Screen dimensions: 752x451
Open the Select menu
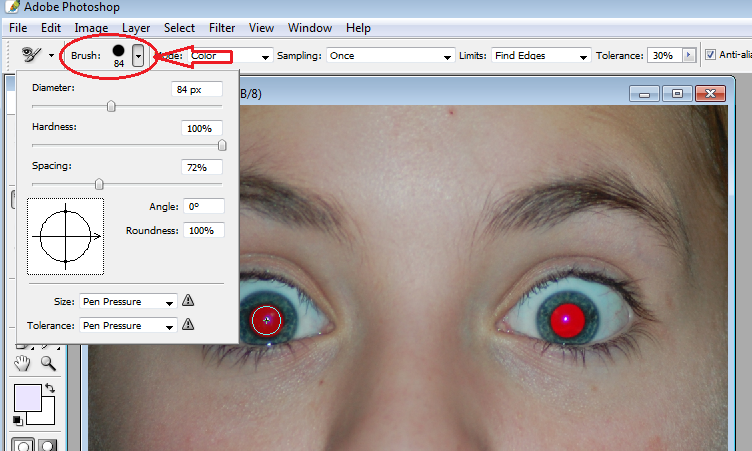click(179, 28)
